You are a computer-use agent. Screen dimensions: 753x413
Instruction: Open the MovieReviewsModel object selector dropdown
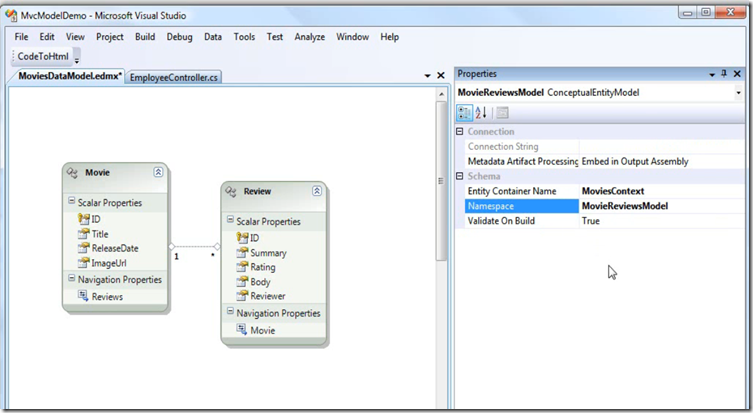(739, 93)
